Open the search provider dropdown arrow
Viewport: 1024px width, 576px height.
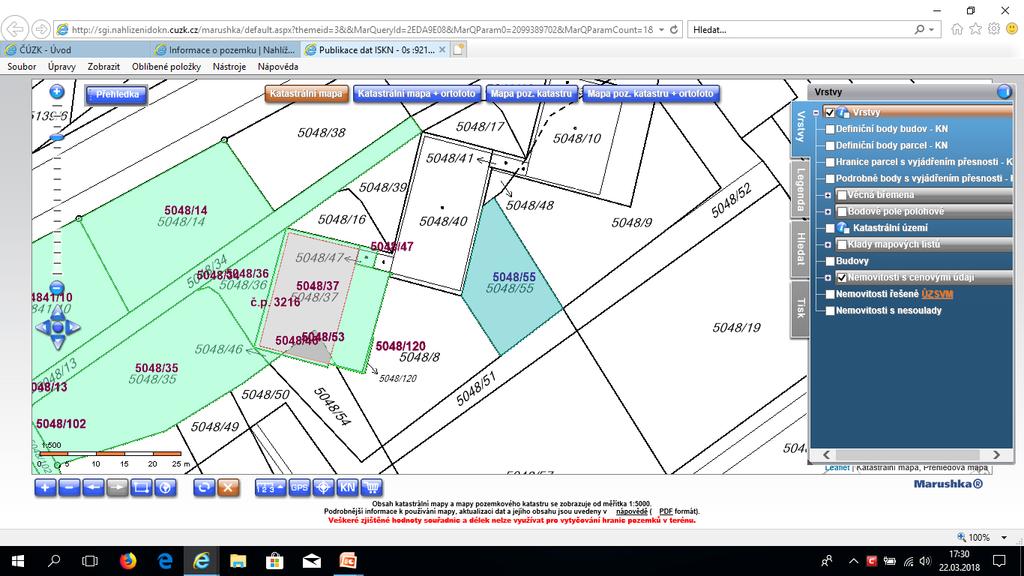point(931,29)
